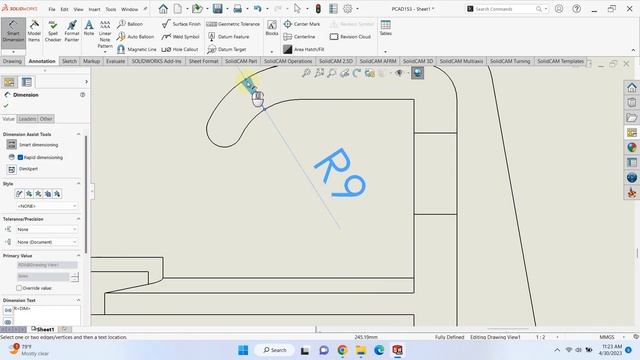This screenshot has width=640, height=360.
Task: Click the Home icon in the top toolbar
Action: pos(163,9)
